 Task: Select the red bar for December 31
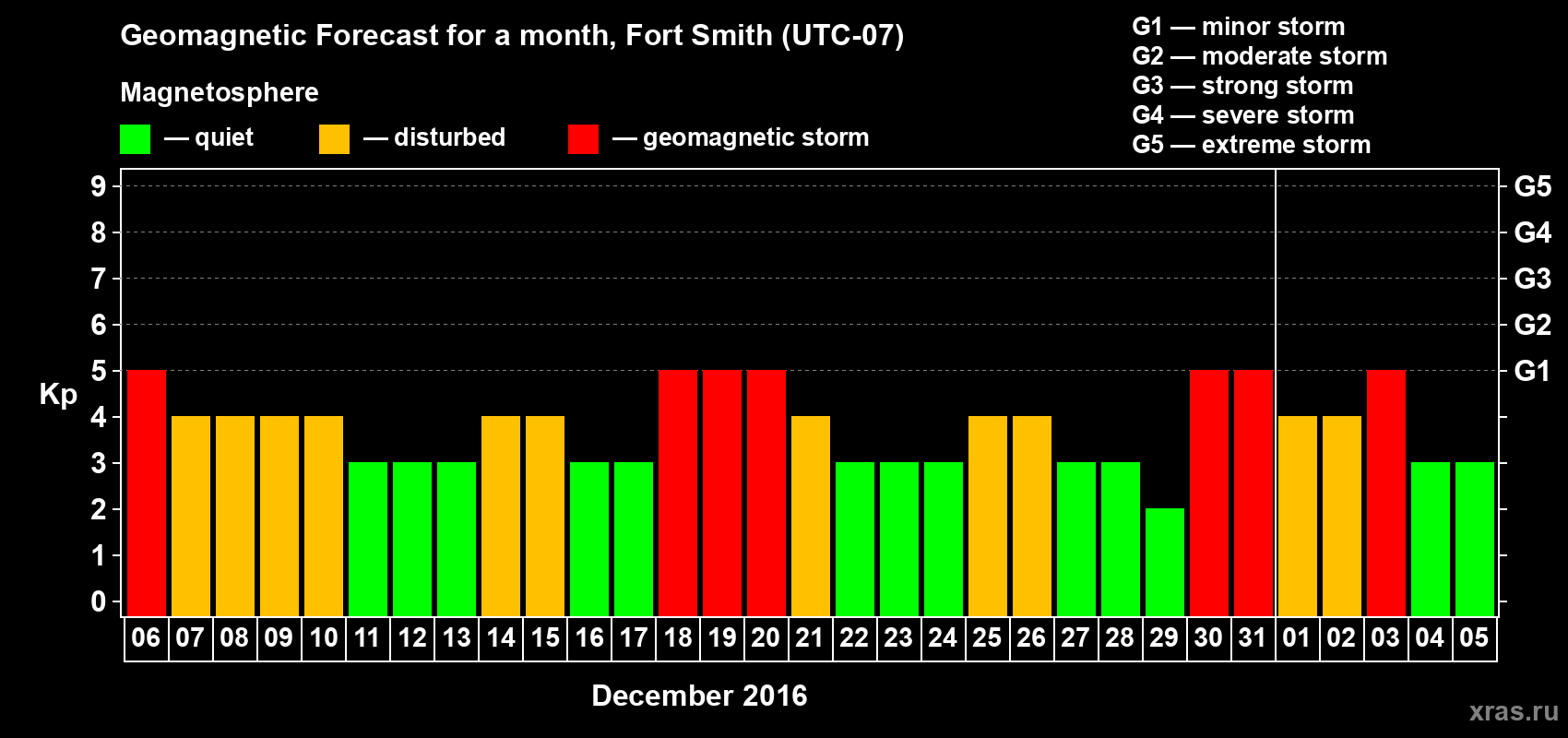click(x=1253, y=494)
